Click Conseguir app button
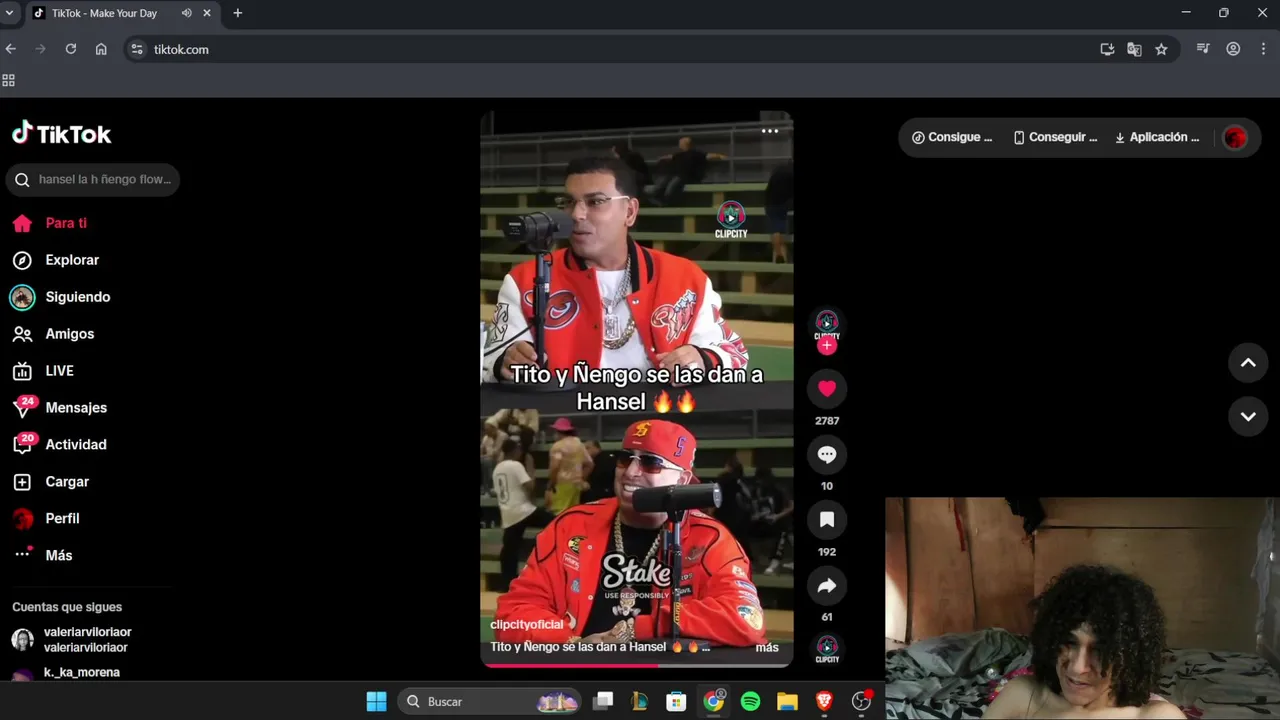The width and height of the screenshot is (1280, 720). [x=1055, y=138]
